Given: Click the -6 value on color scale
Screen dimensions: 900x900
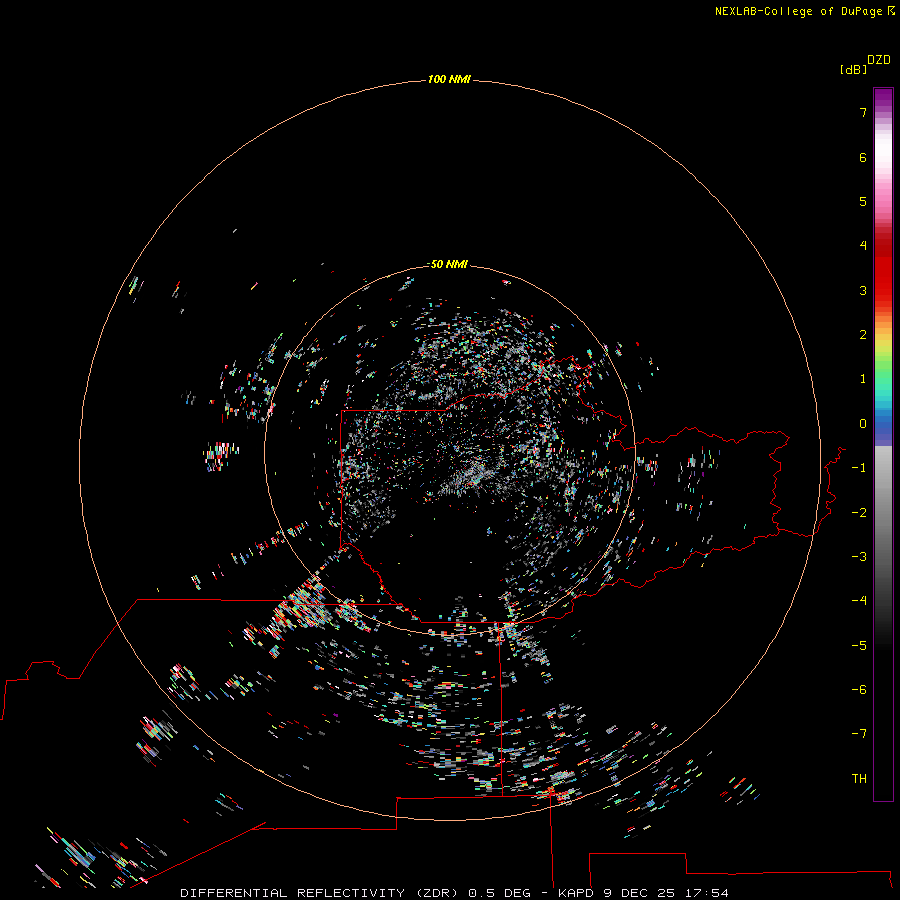Looking at the screenshot, I should tap(859, 690).
